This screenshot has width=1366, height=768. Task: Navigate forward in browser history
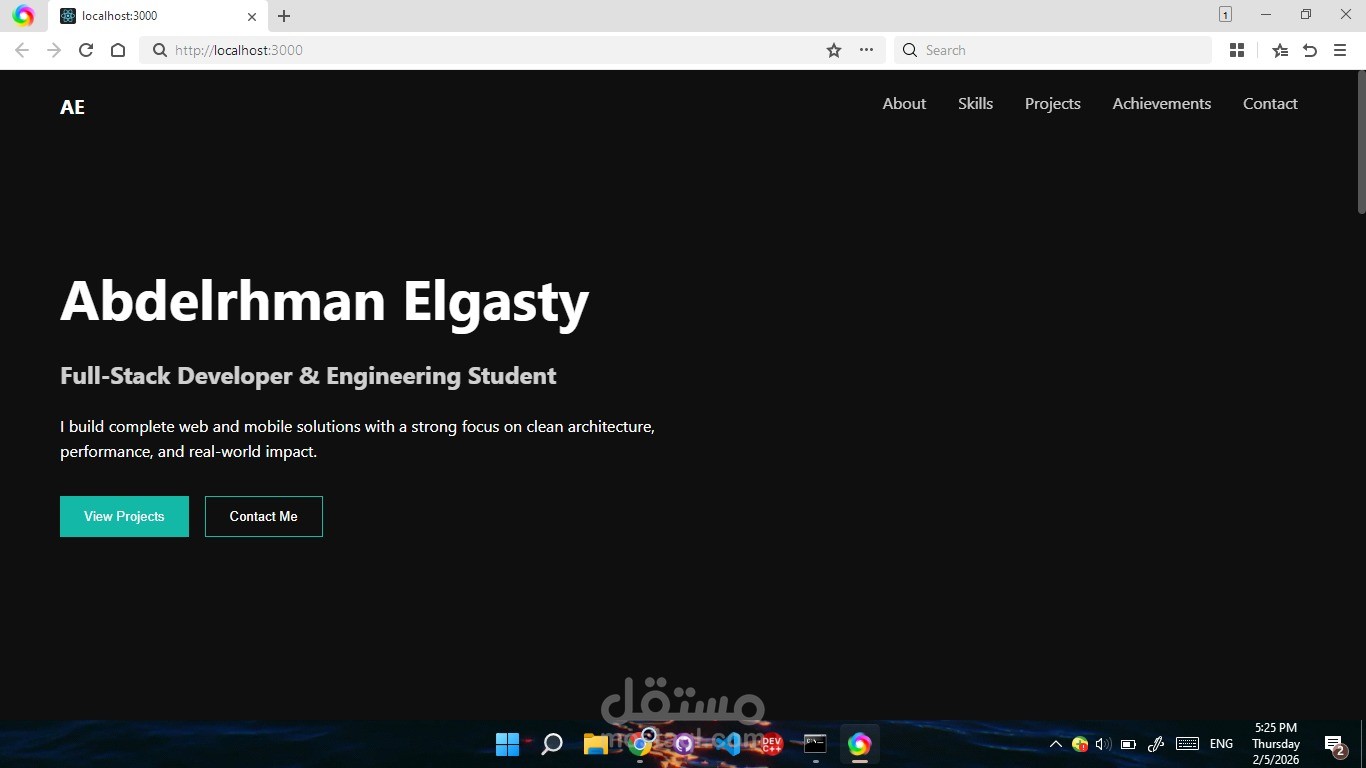54,50
